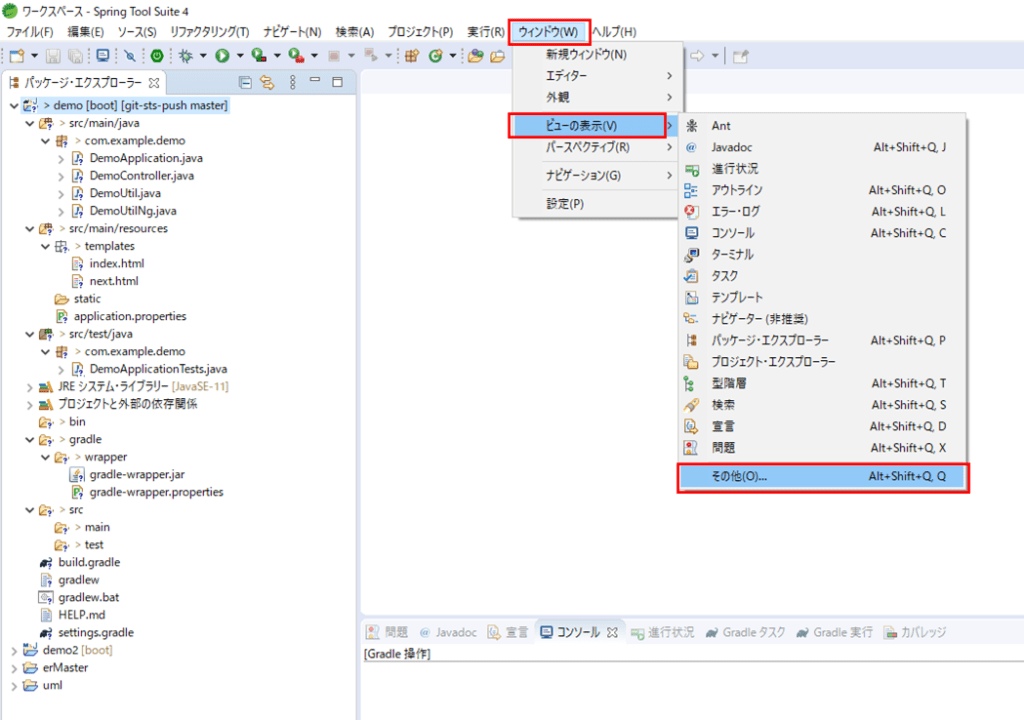Close the Package Explorer tab
Viewport: 1024px width, 720px height.
tap(154, 83)
